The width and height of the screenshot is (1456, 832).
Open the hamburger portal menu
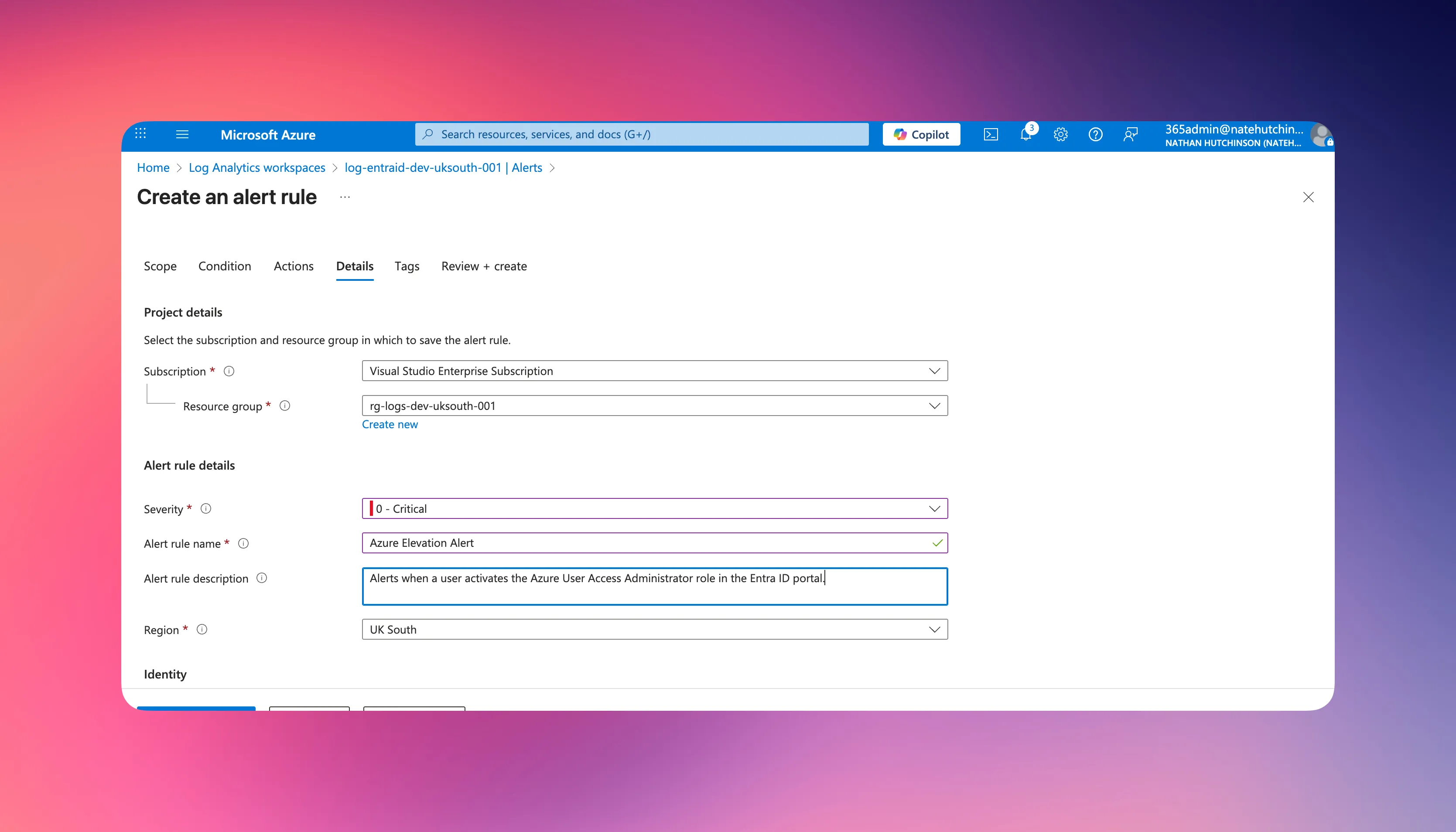click(x=182, y=134)
